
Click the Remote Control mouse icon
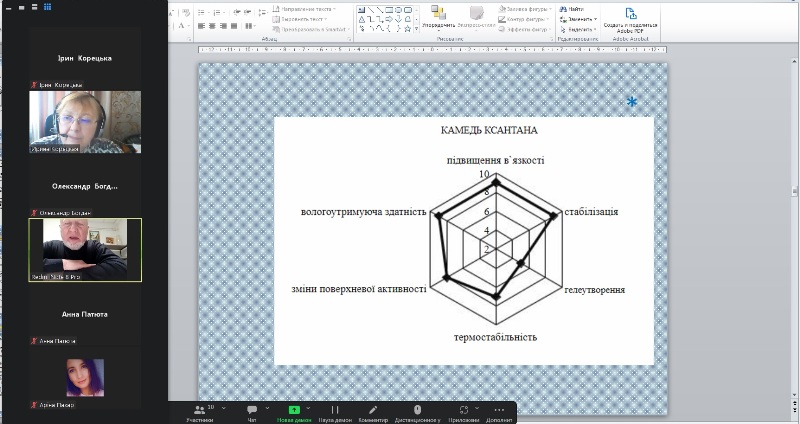pos(418,411)
